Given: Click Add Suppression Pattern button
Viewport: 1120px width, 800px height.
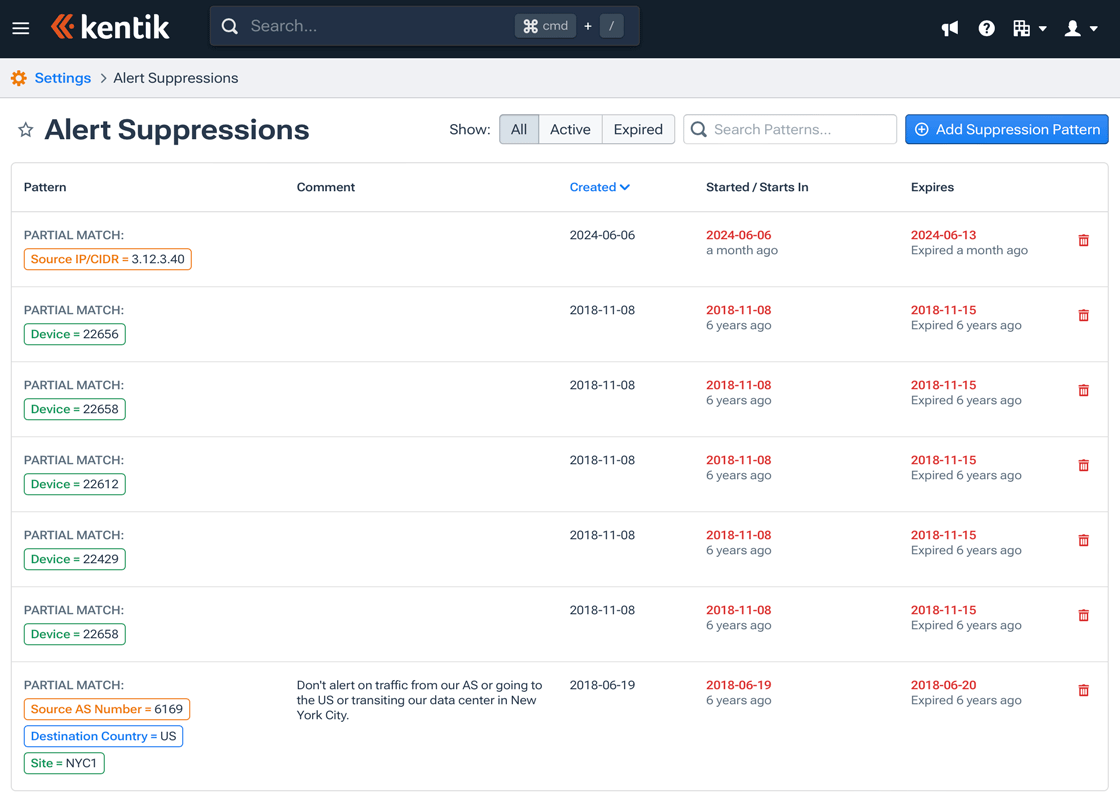Looking at the screenshot, I should point(1006,129).
